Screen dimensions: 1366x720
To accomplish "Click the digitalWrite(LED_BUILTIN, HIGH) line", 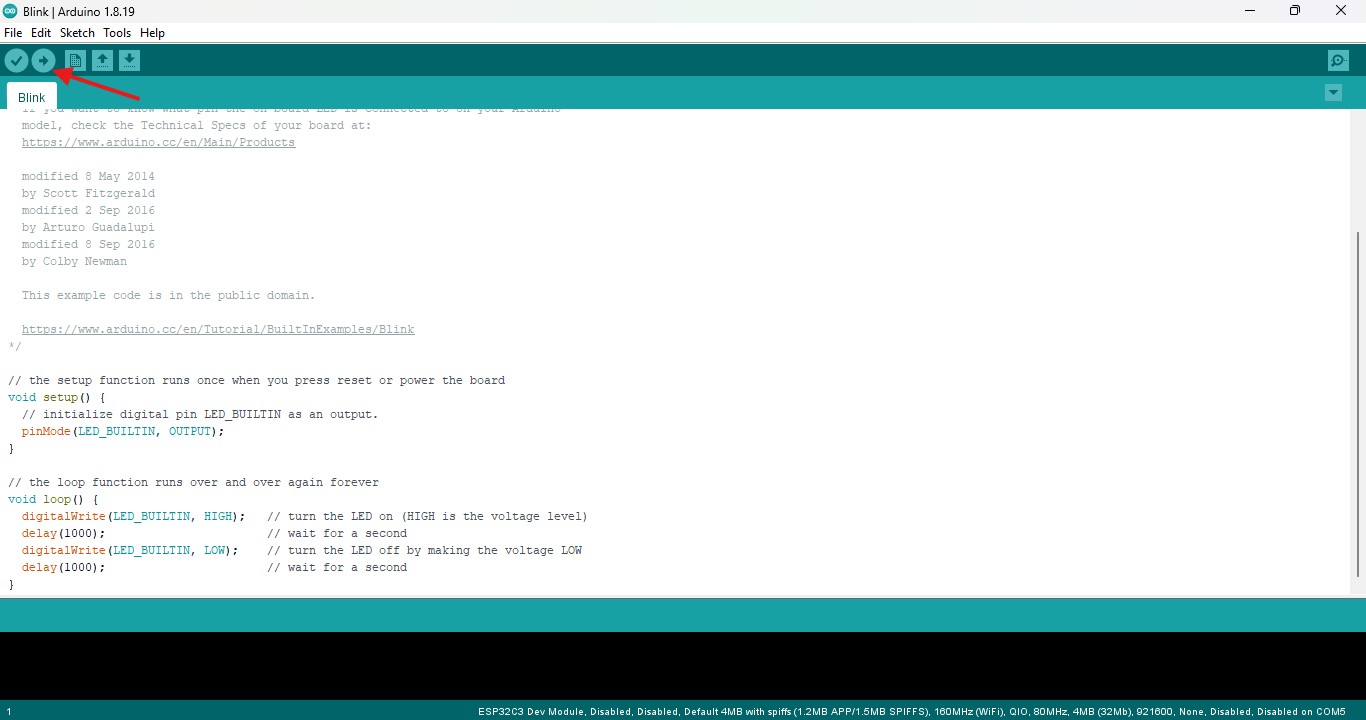I will [x=133, y=516].
